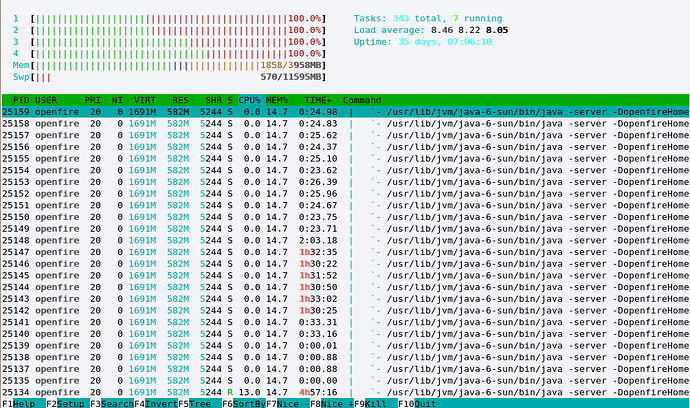Open F6 SortBy menu
This screenshot has width=690, height=408.
tap(244, 404)
